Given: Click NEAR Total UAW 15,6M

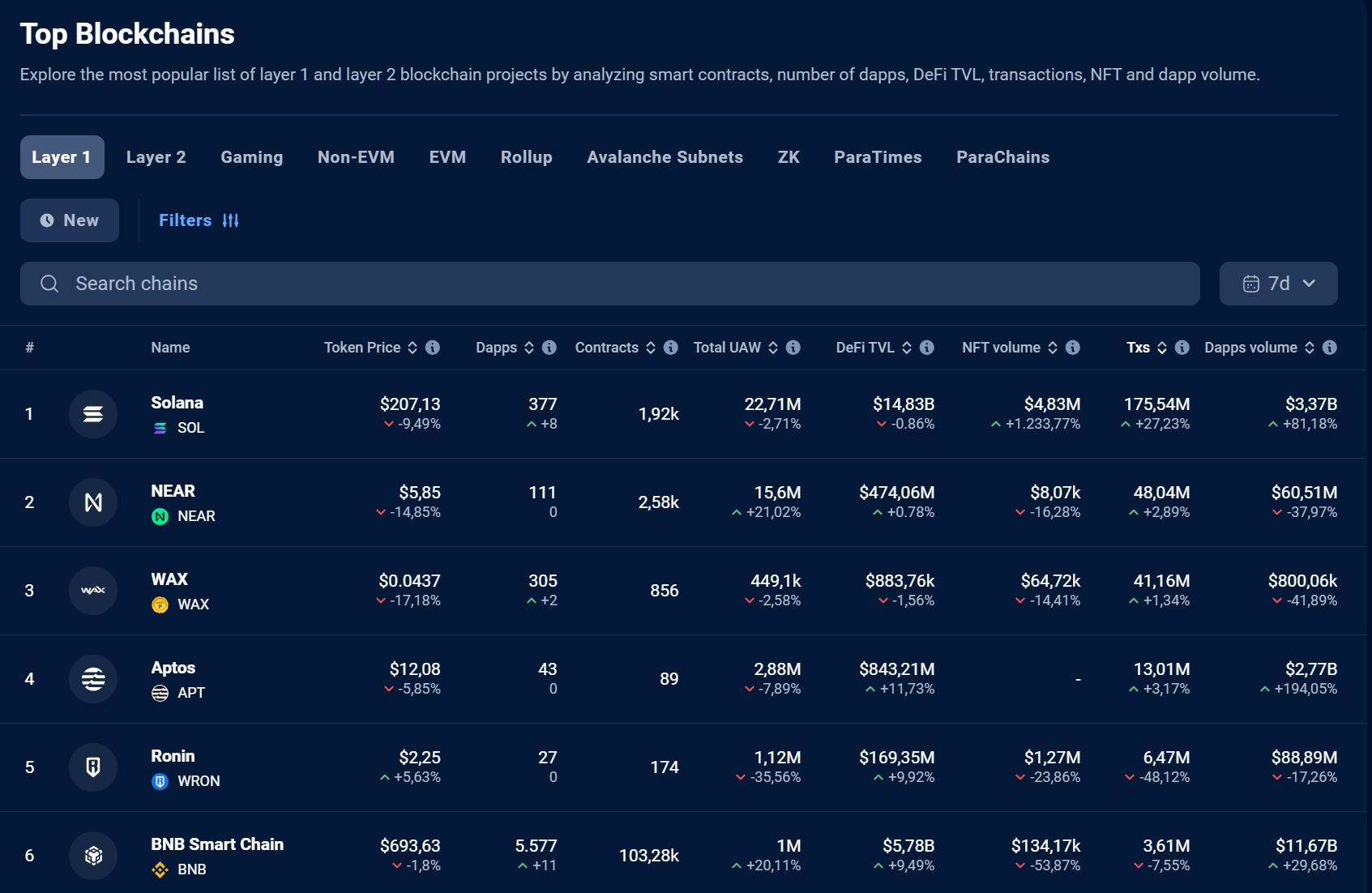Looking at the screenshot, I should 777,492.
